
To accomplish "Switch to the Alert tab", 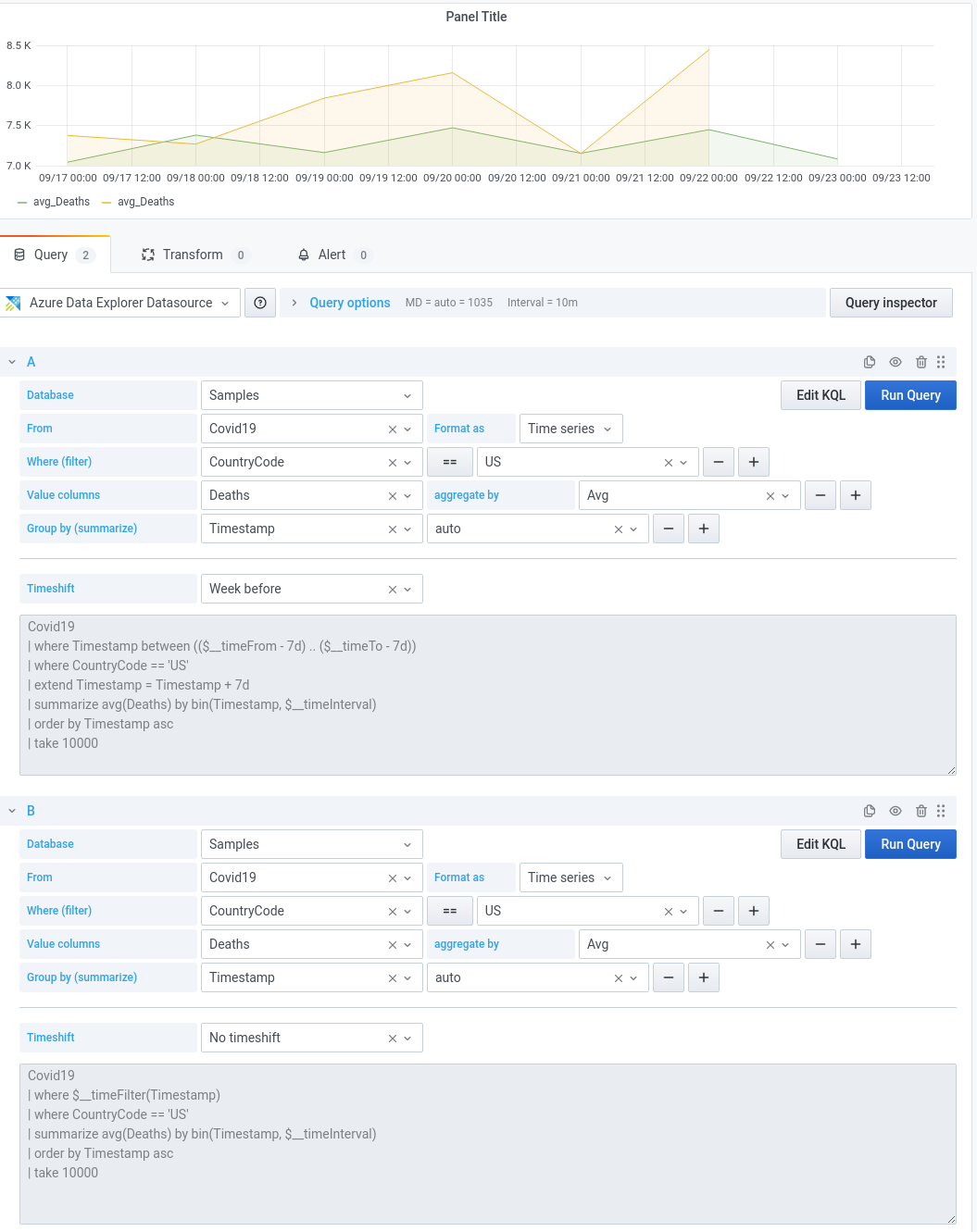I will pos(332,255).
